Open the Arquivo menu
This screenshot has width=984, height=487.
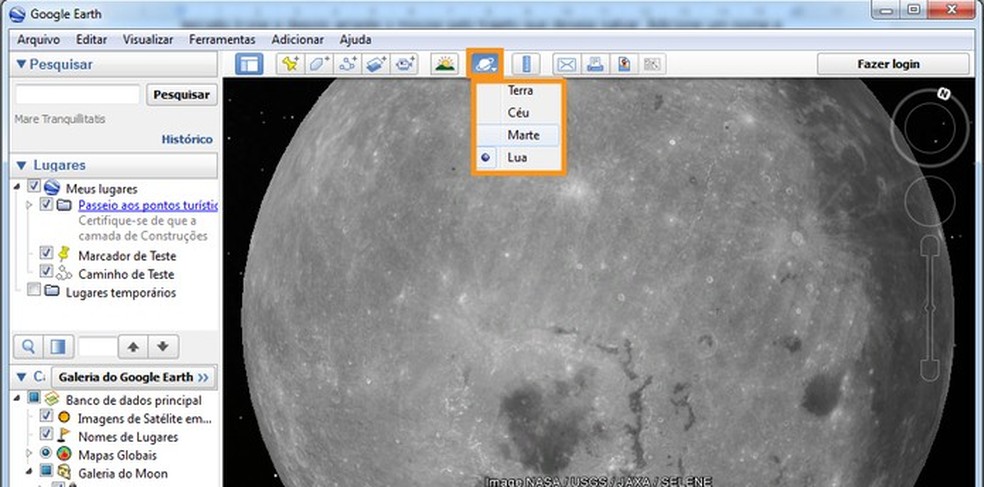point(38,39)
